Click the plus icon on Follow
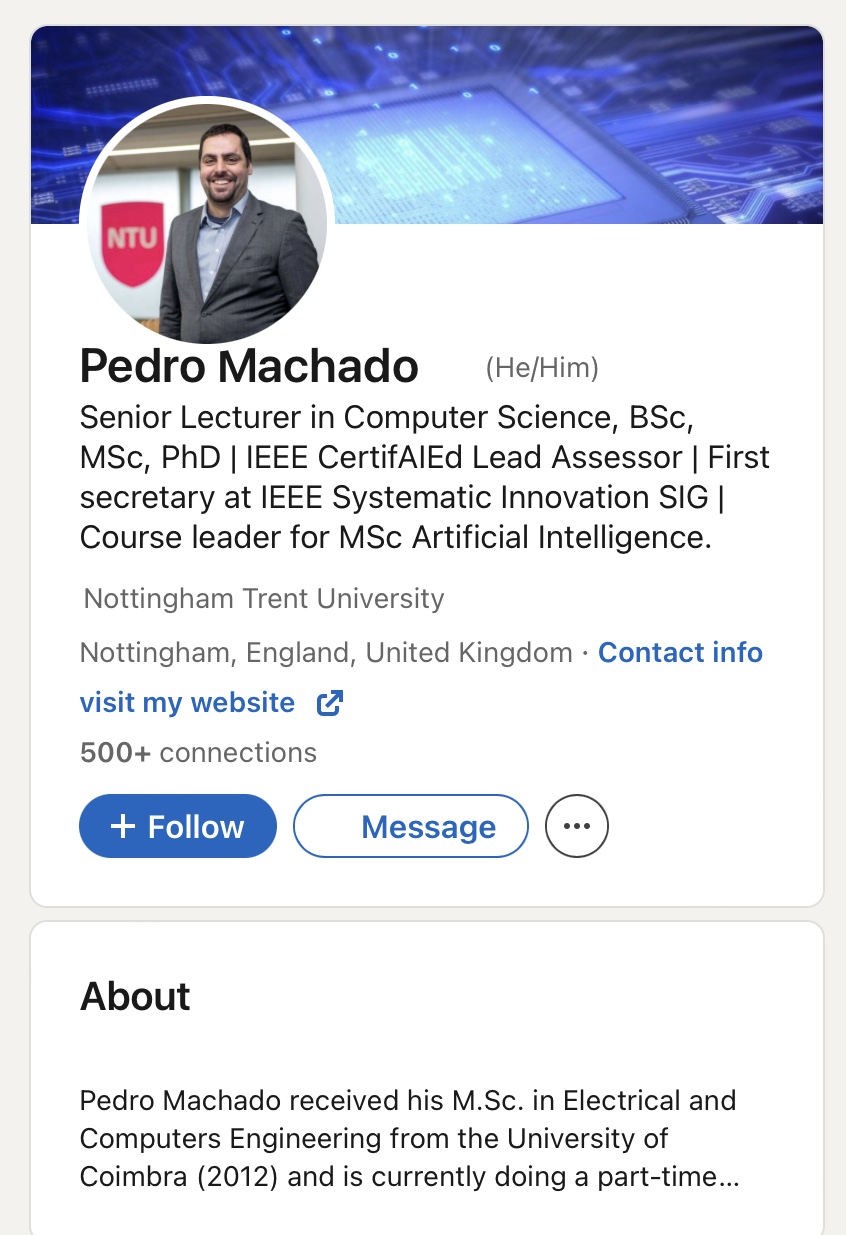This screenshot has height=1235, width=846. (122, 826)
